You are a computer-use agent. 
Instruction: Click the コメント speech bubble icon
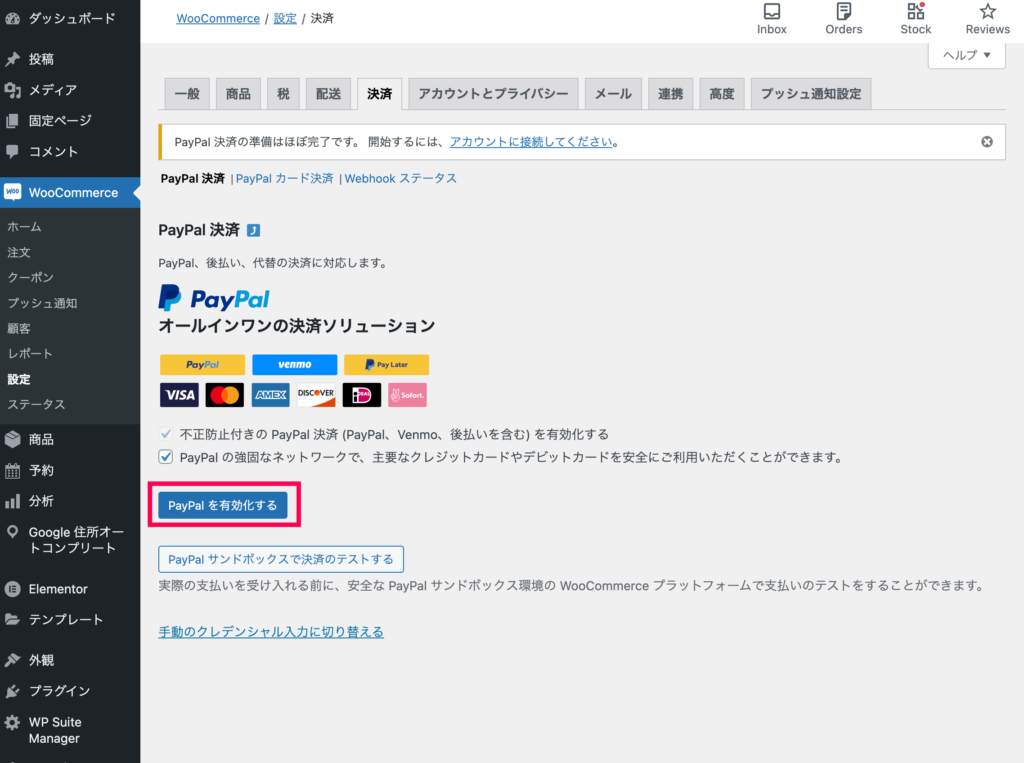click(x=12, y=152)
